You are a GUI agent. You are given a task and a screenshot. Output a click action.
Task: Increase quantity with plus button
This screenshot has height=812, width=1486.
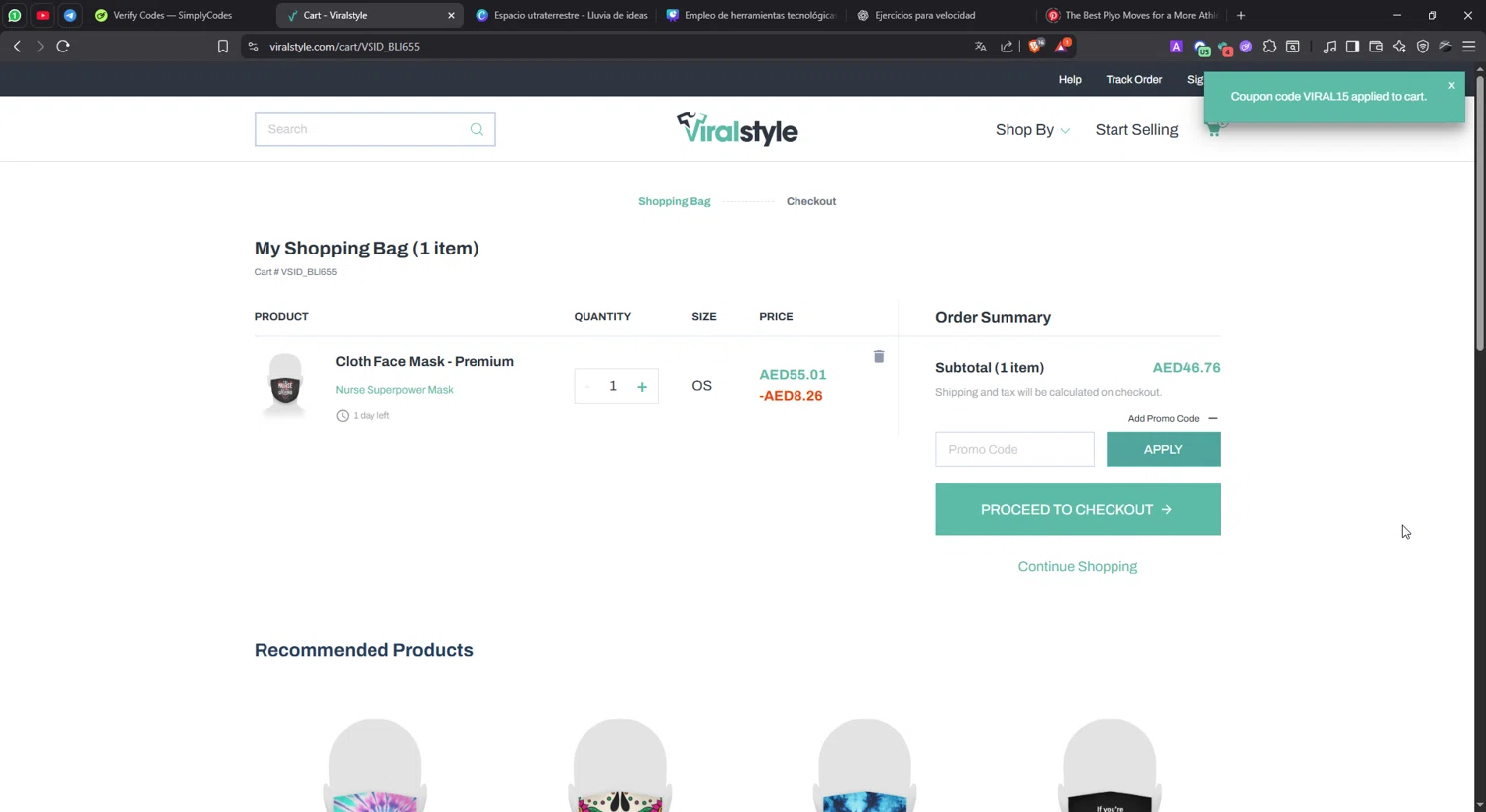(642, 387)
